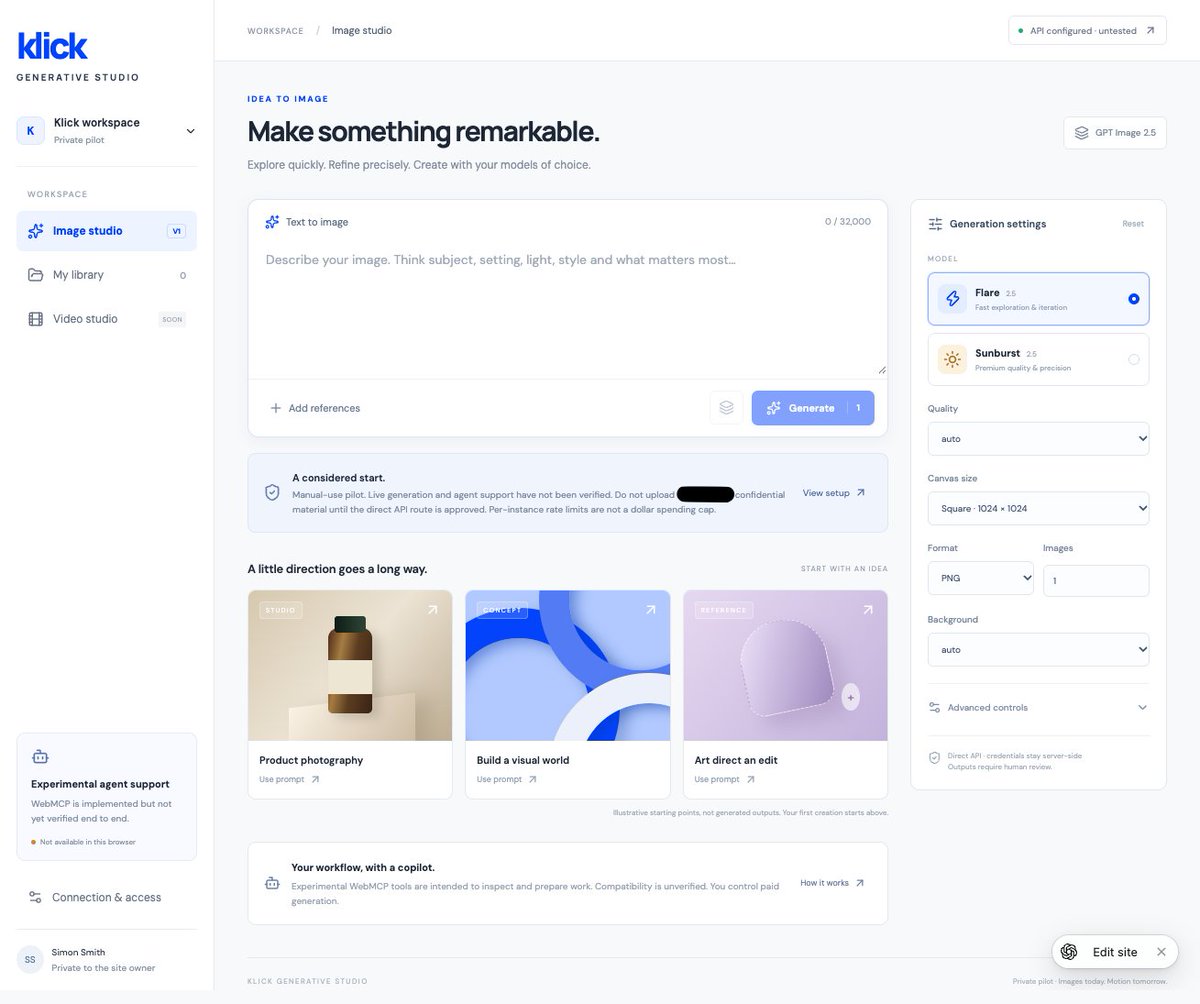Click the 0 / 32,000 character counter
The height and width of the screenshot is (1004, 1200).
(847, 222)
